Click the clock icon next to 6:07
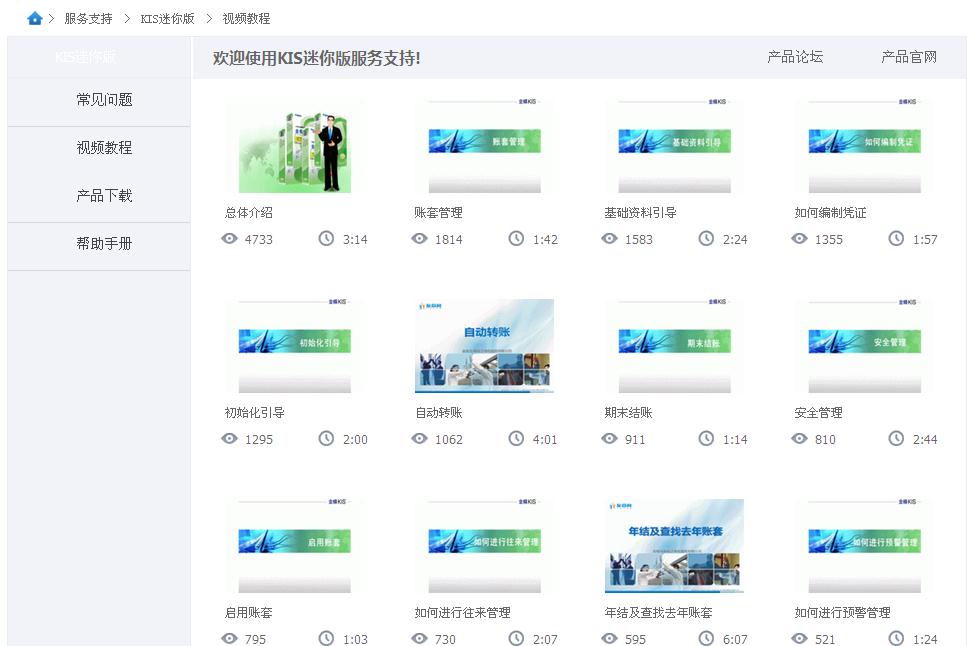Viewport: 976px width, 646px height. point(706,638)
